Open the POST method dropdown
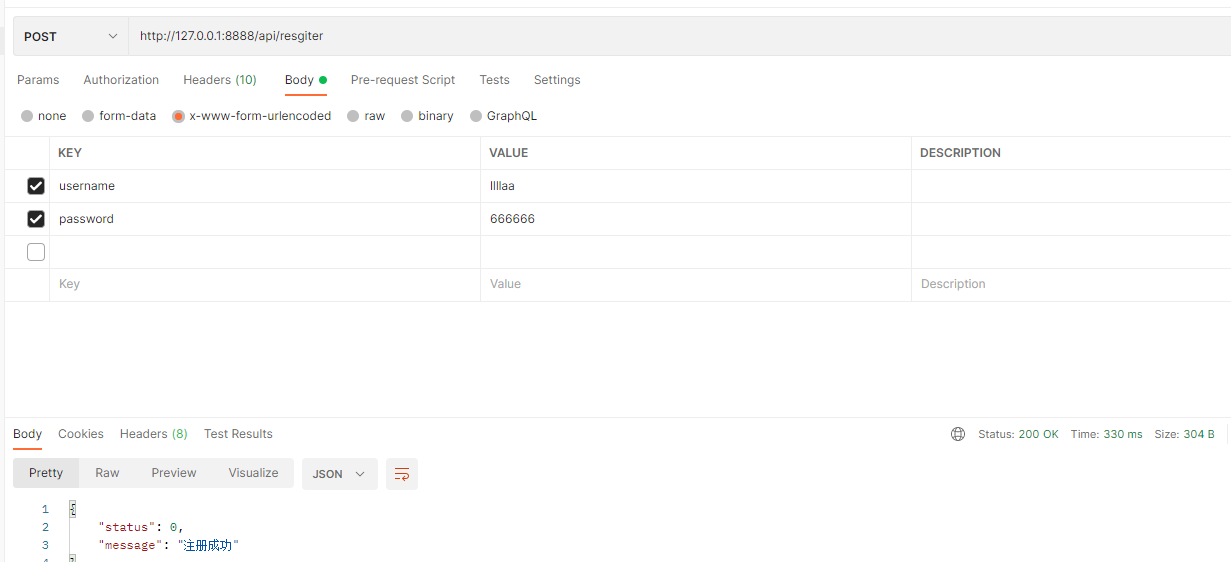1231x562 pixels. click(70, 36)
